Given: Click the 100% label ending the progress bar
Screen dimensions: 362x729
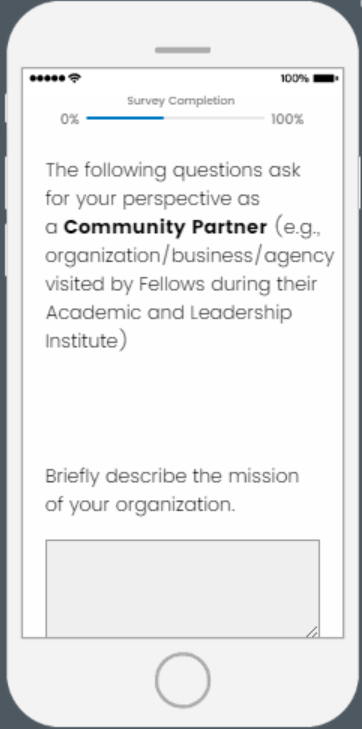Looking at the screenshot, I should tap(287, 119).
